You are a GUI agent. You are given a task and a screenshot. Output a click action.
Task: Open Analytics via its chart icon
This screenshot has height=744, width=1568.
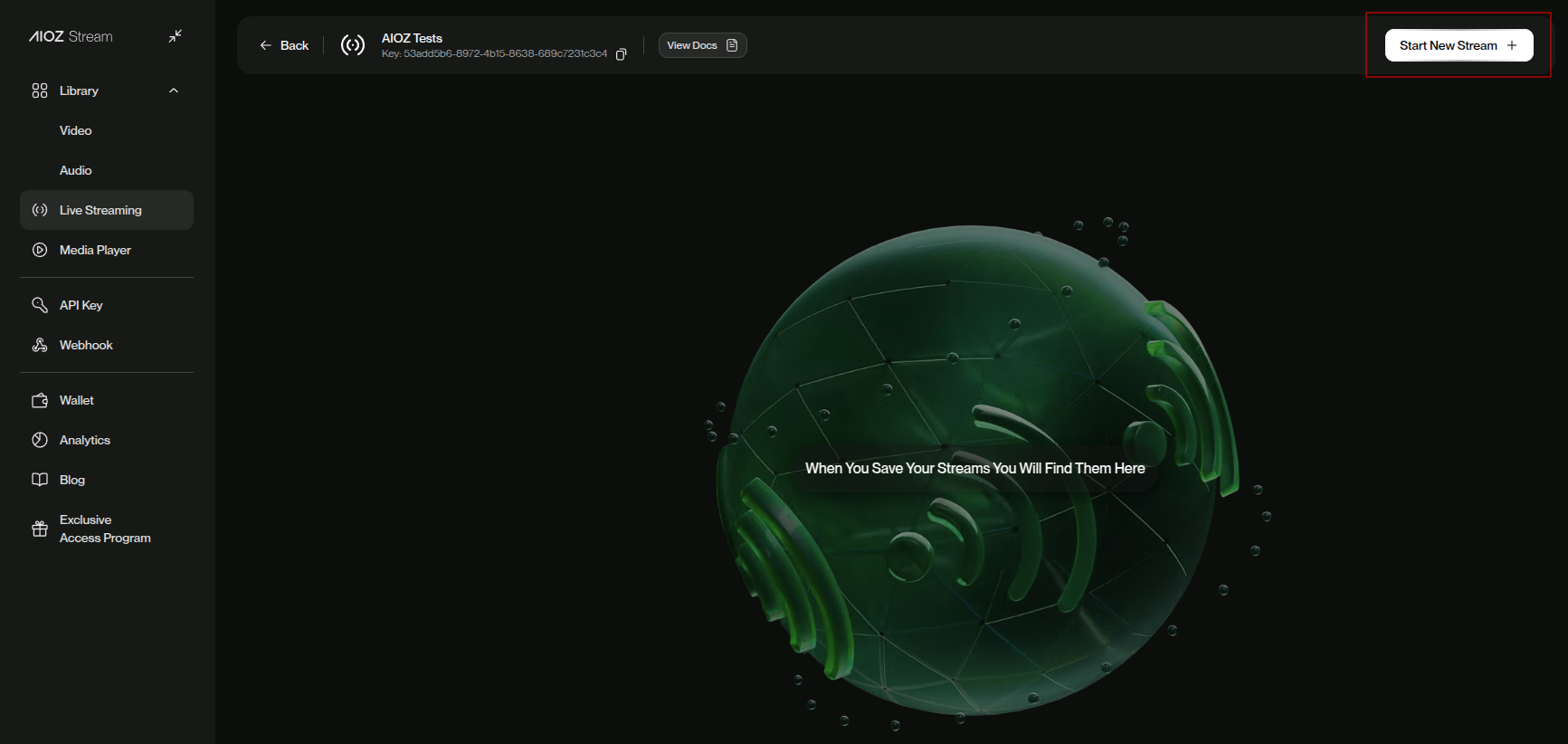coord(40,440)
